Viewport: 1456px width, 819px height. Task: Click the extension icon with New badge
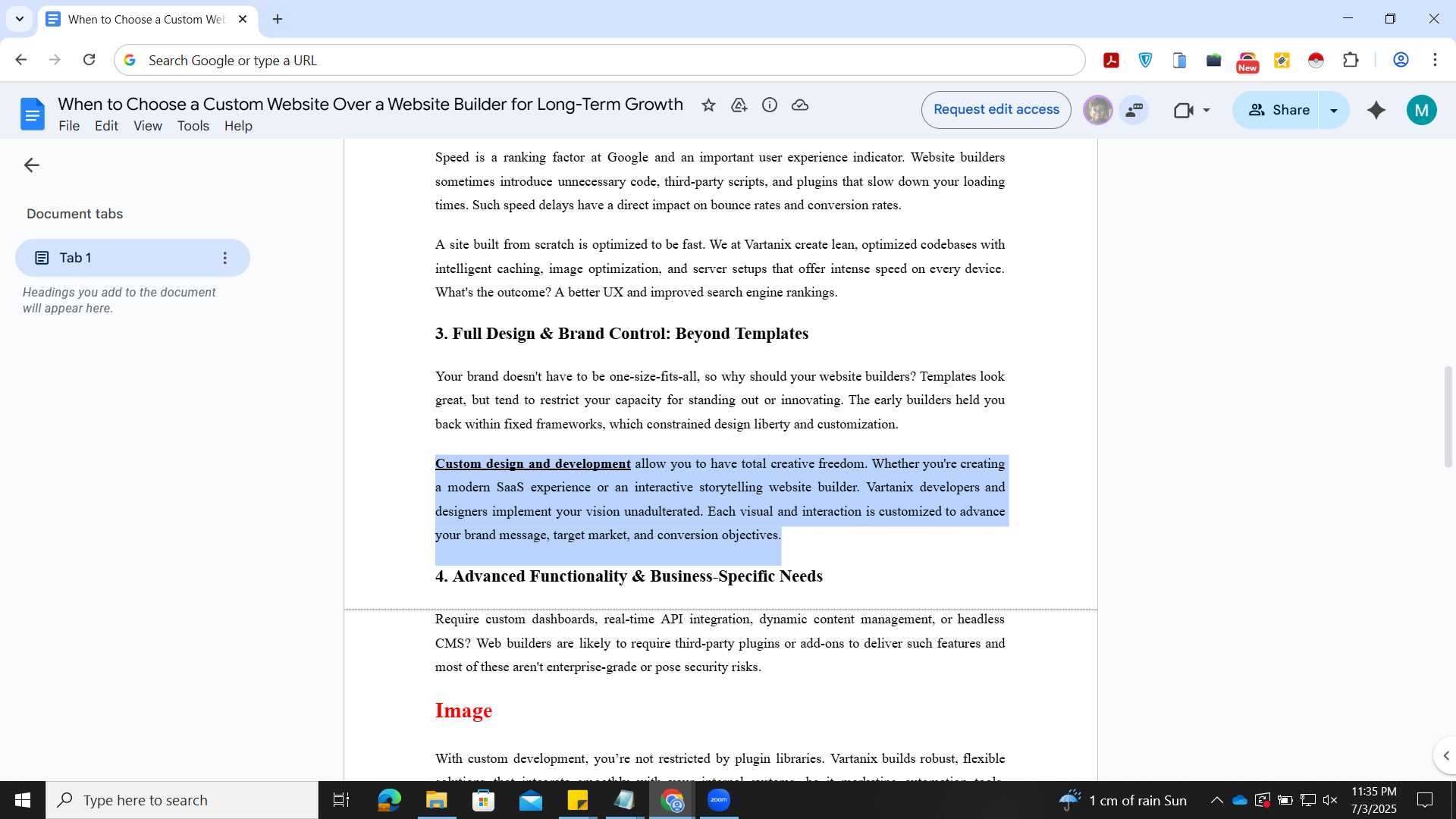pyautogui.click(x=1247, y=61)
